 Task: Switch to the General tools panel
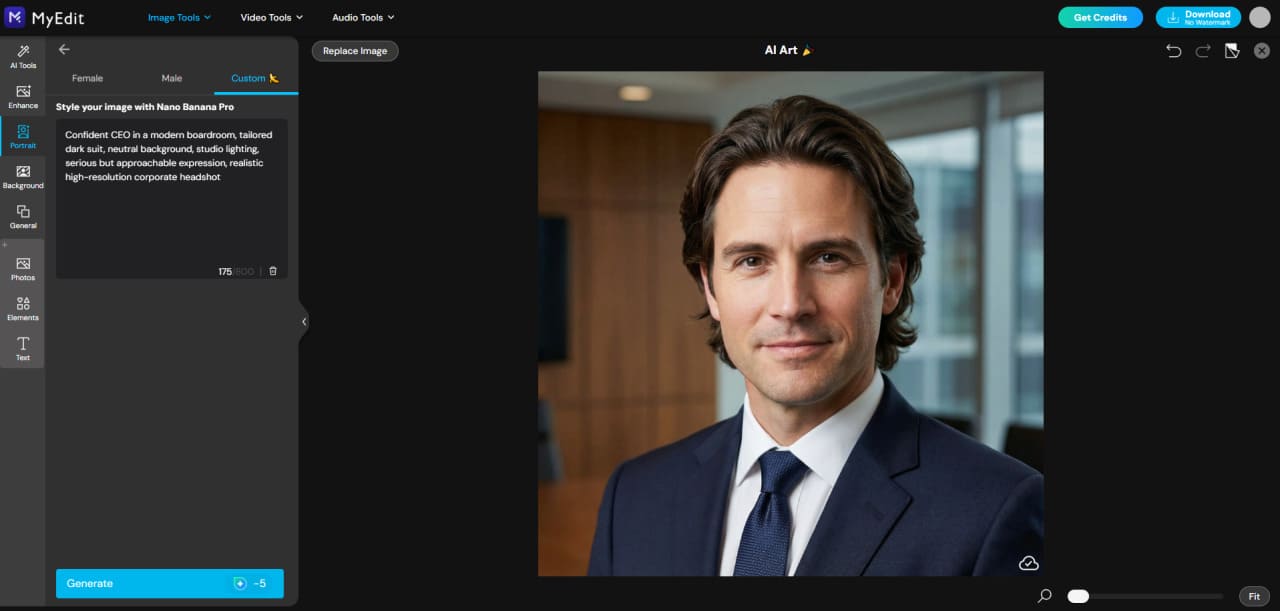coord(22,217)
